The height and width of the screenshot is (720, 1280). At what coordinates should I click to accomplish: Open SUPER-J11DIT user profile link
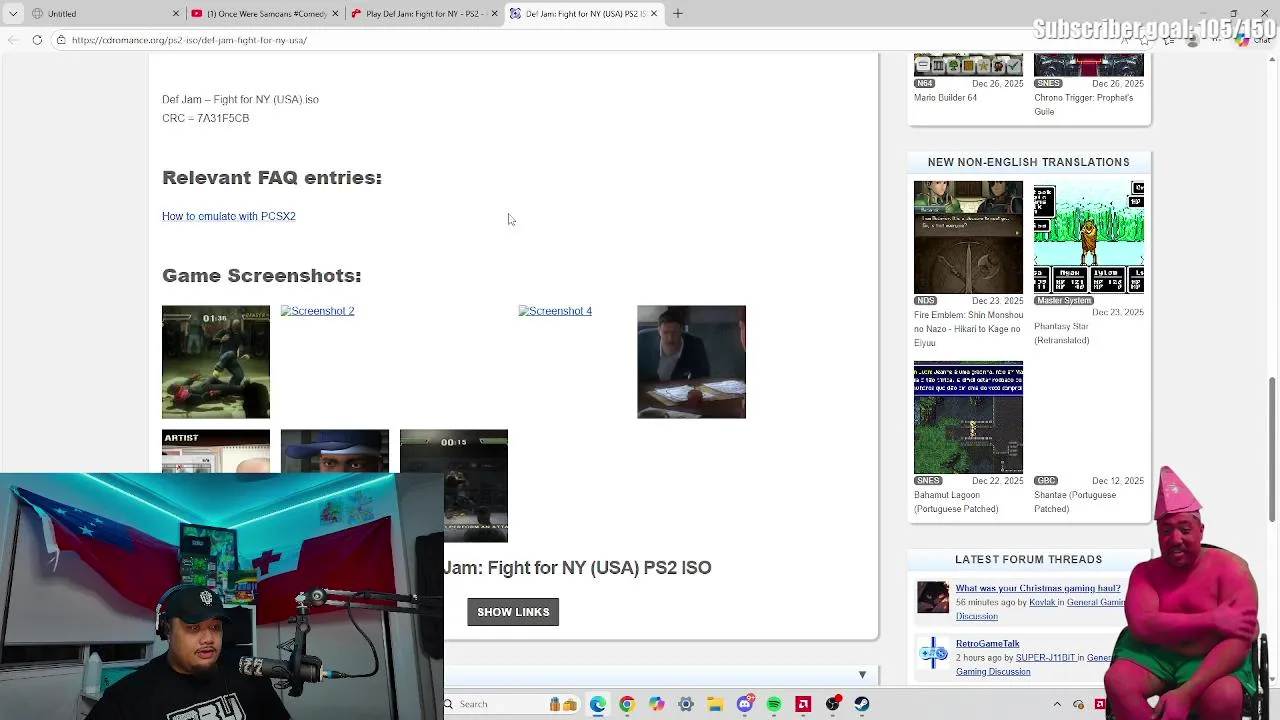pyautogui.click(x=1045, y=658)
